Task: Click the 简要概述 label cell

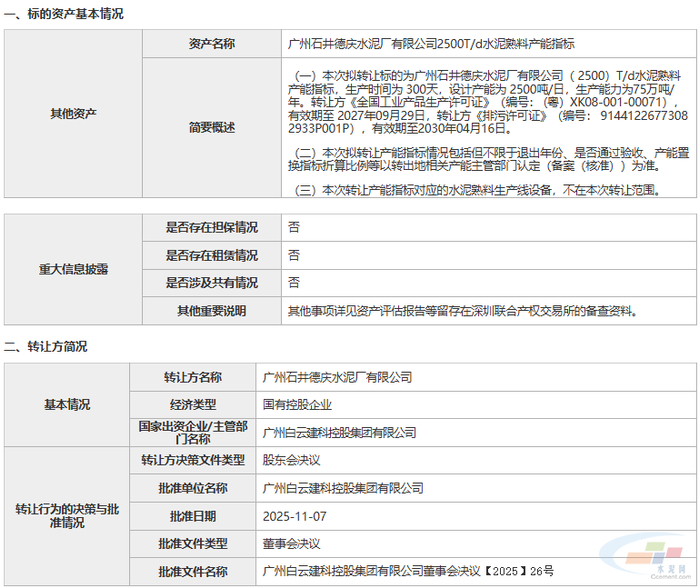Action: [212, 127]
